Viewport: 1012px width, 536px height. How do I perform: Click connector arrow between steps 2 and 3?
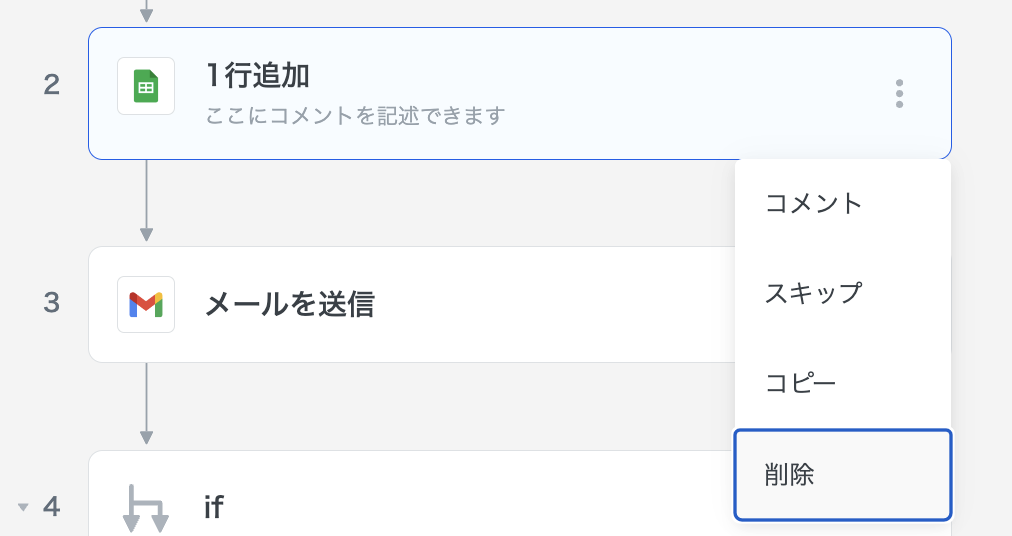146,202
